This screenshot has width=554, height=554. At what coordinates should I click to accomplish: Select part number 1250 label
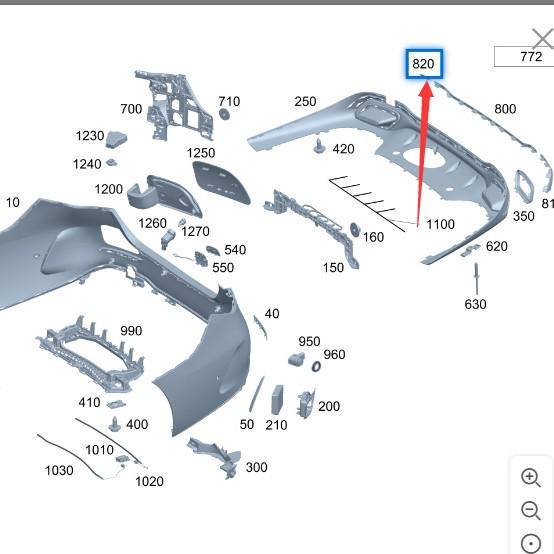201,153
